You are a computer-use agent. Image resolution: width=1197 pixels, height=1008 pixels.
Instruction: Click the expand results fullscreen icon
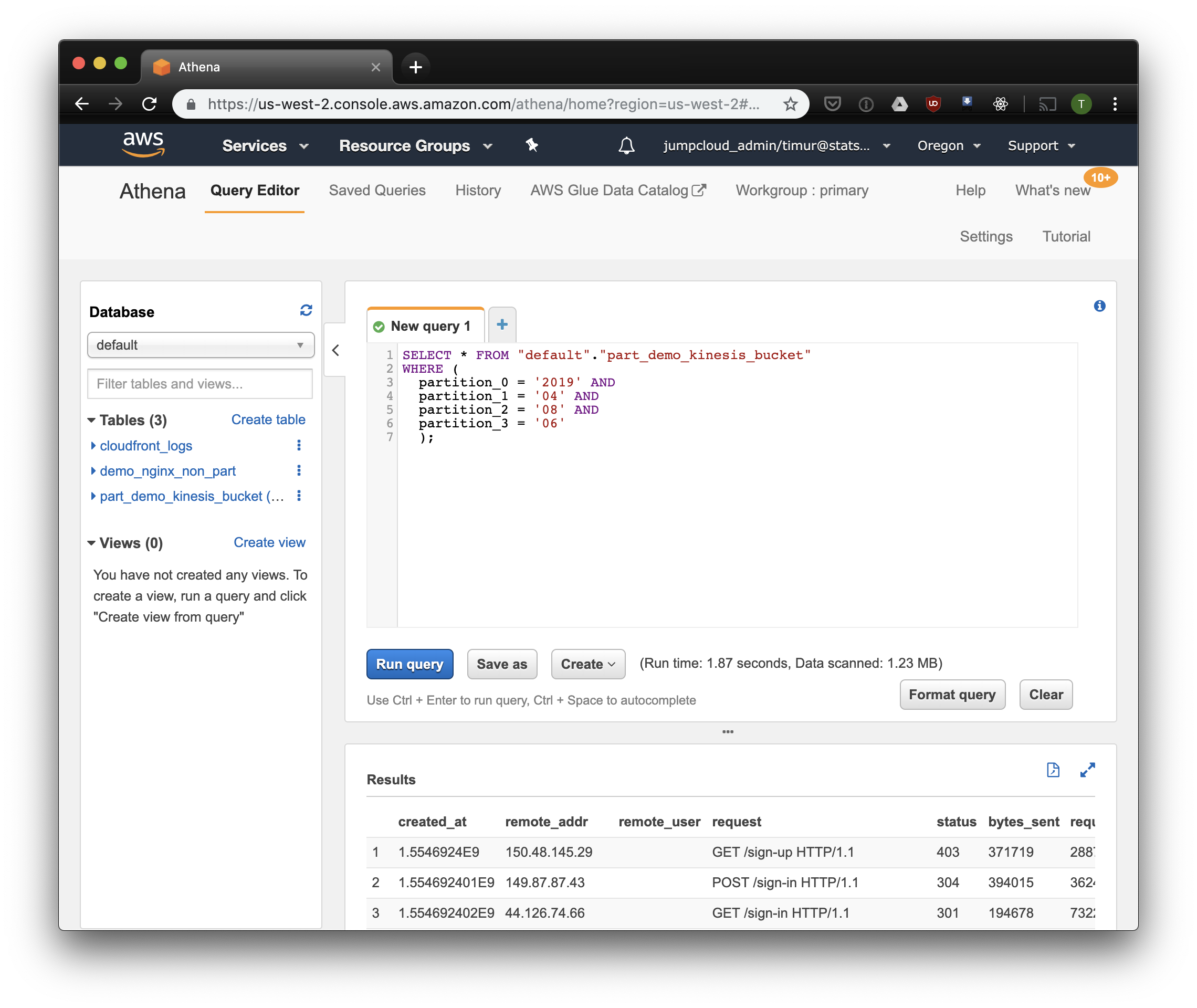(1088, 771)
